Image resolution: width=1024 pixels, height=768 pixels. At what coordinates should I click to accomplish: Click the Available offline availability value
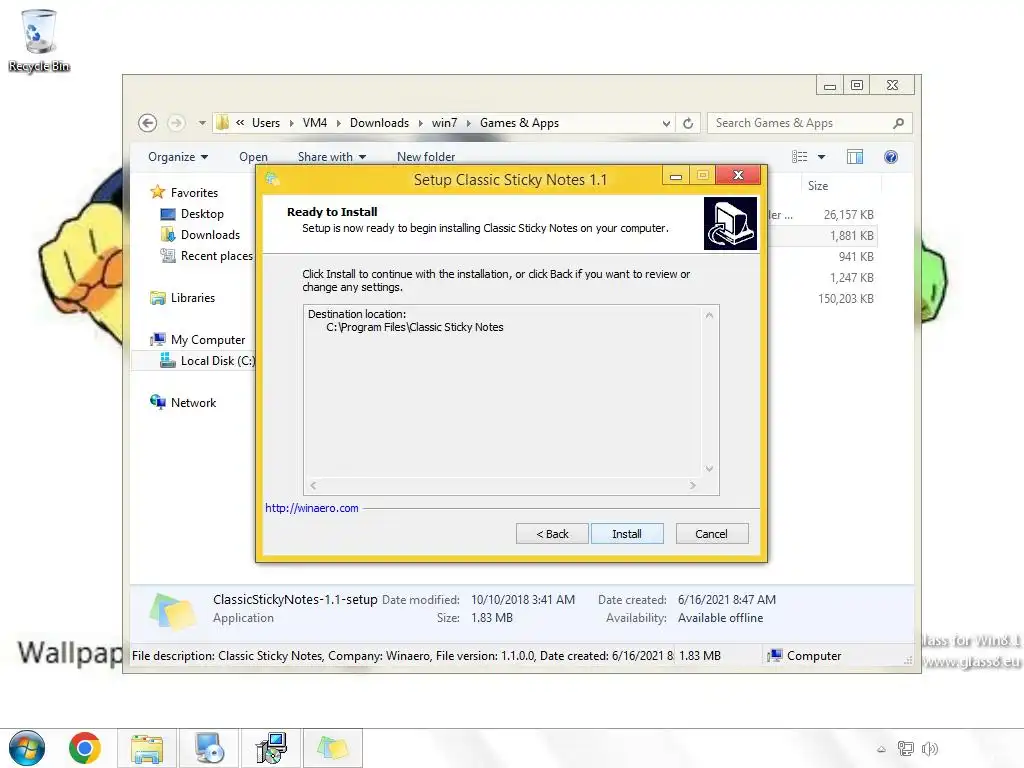(x=720, y=618)
